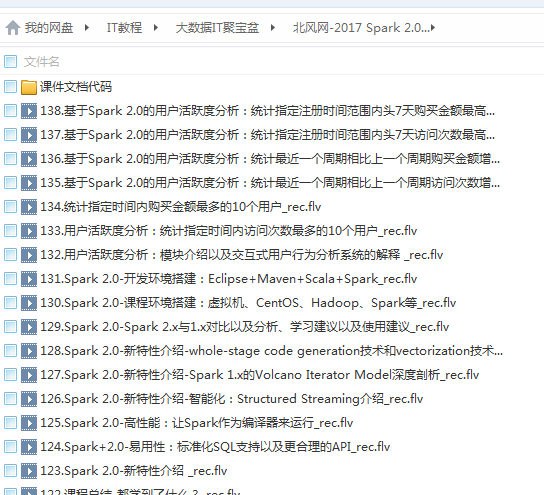Check the box for file 124
The width and height of the screenshot is (544, 495).
pos(10,447)
